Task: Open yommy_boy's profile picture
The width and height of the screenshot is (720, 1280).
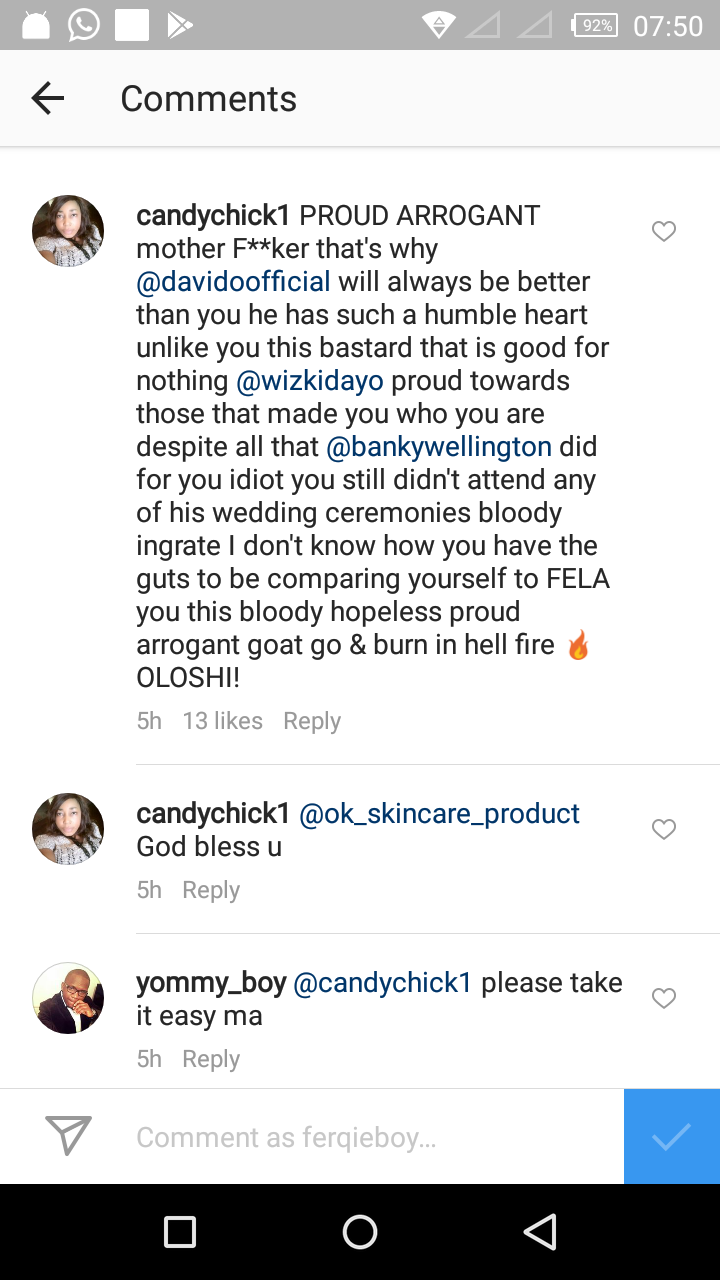Action: tap(68, 998)
